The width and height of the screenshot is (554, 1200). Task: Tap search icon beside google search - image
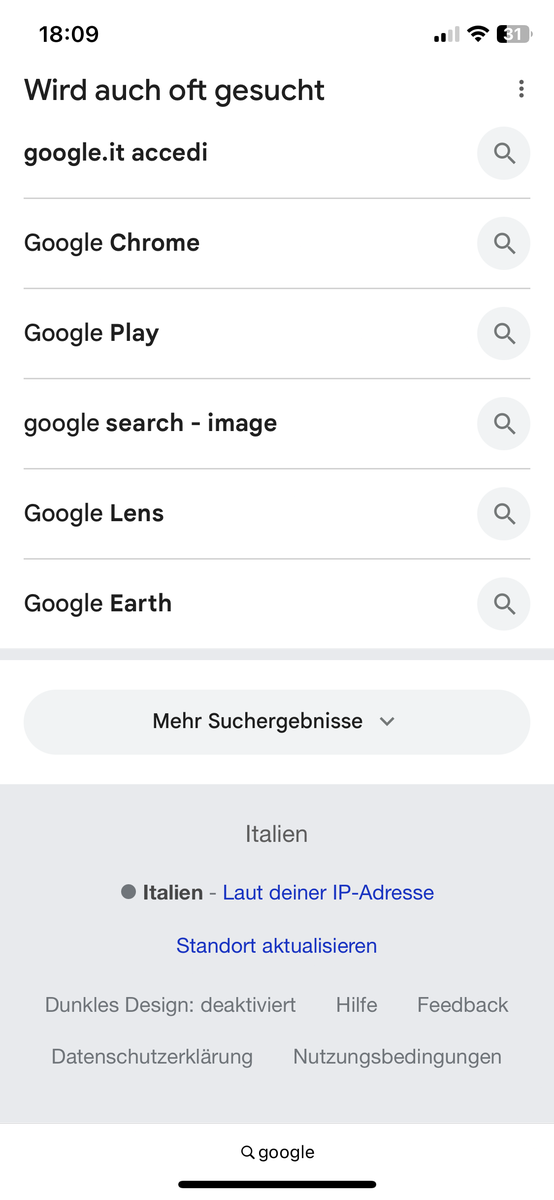click(x=504, y=423)
